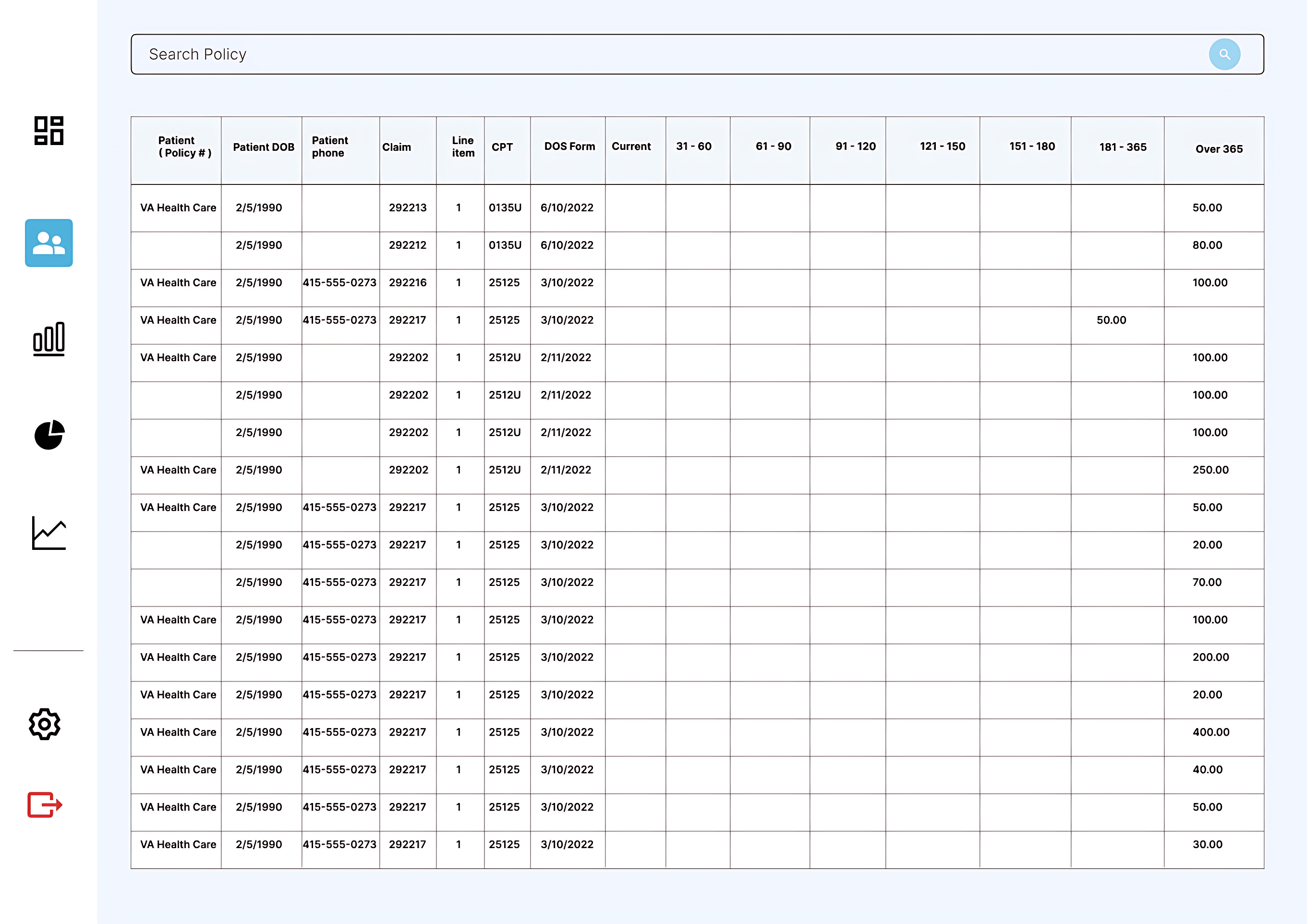Click VA Health Care in the 30.00 row
1307x924 pixels.
click(178, 845)
